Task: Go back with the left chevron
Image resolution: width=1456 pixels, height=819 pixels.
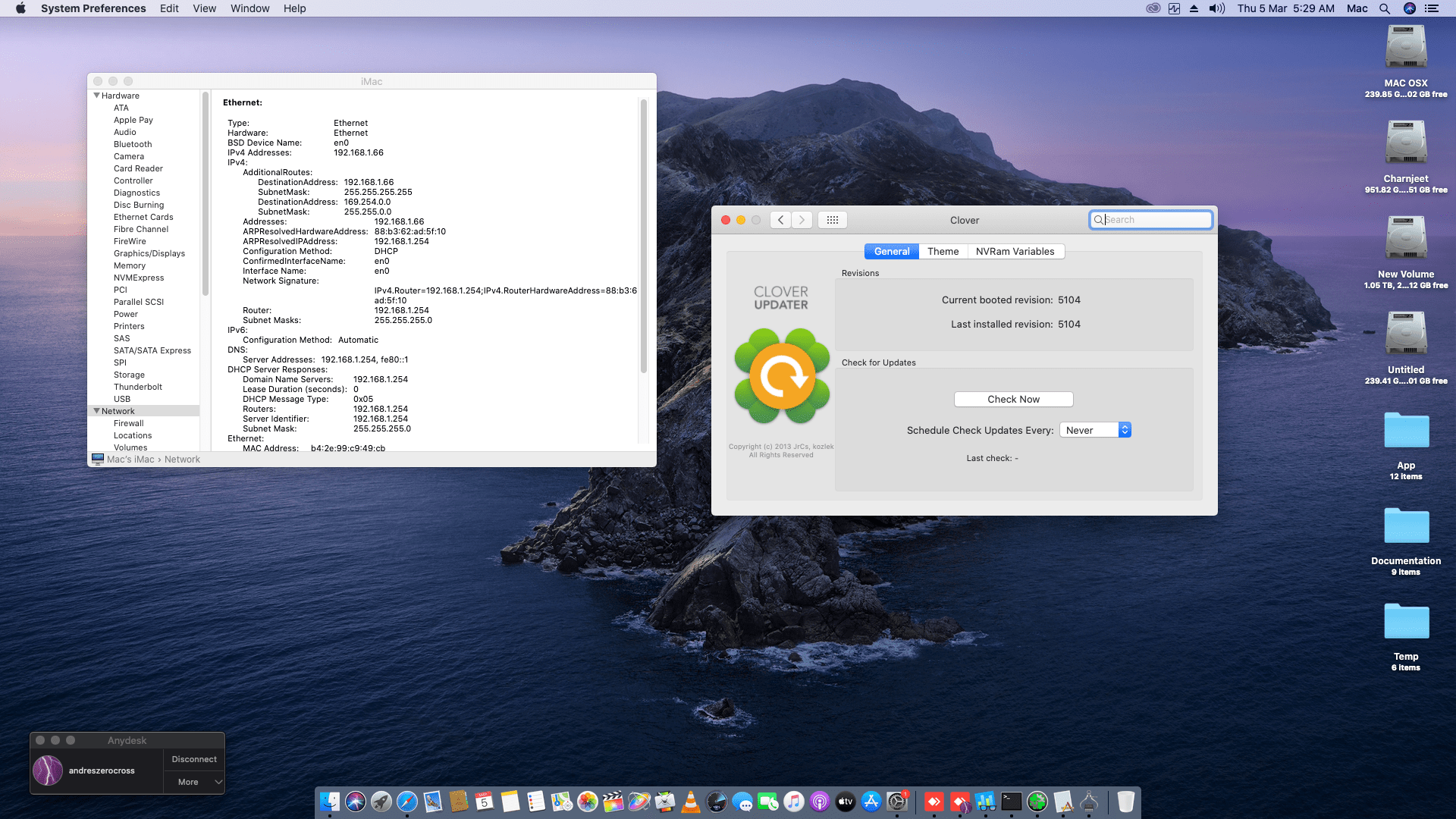Action: click(x=780, y=220)
